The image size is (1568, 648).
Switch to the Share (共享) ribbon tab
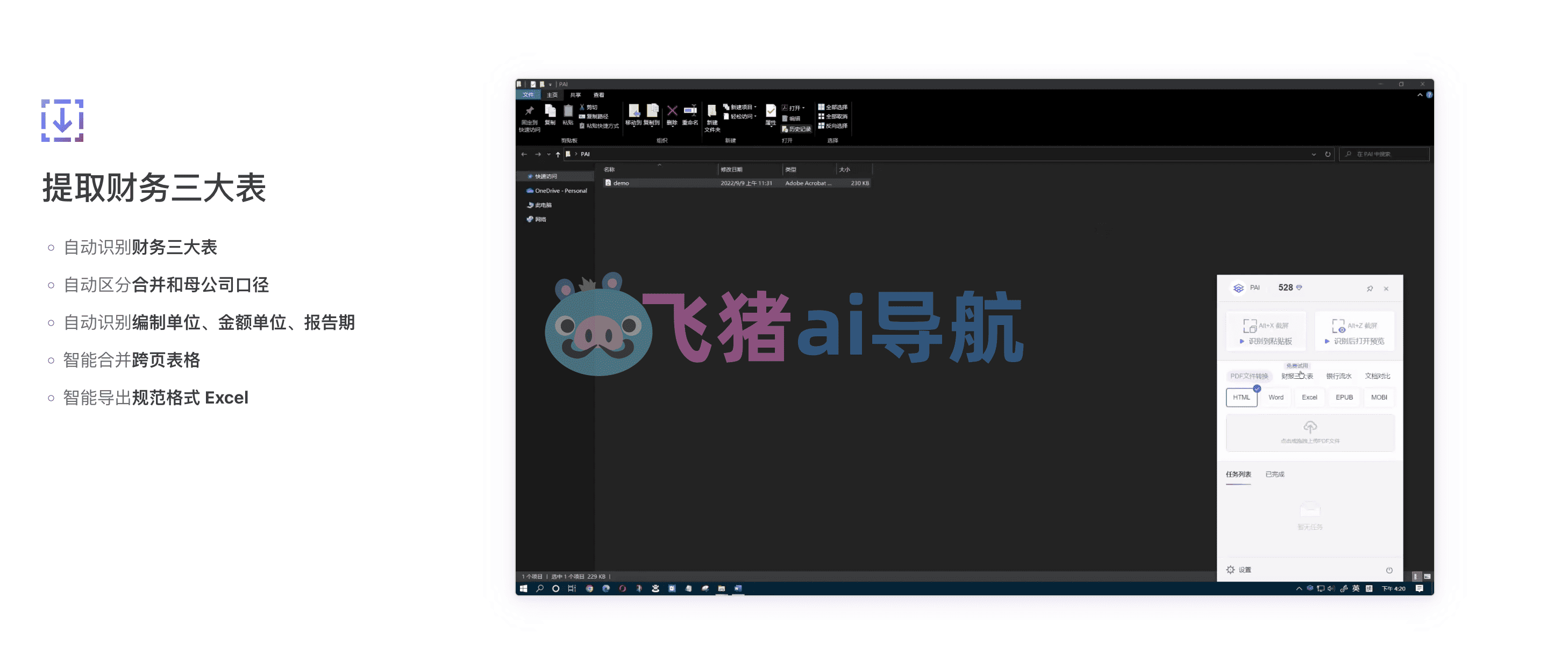tap(575, 95)
